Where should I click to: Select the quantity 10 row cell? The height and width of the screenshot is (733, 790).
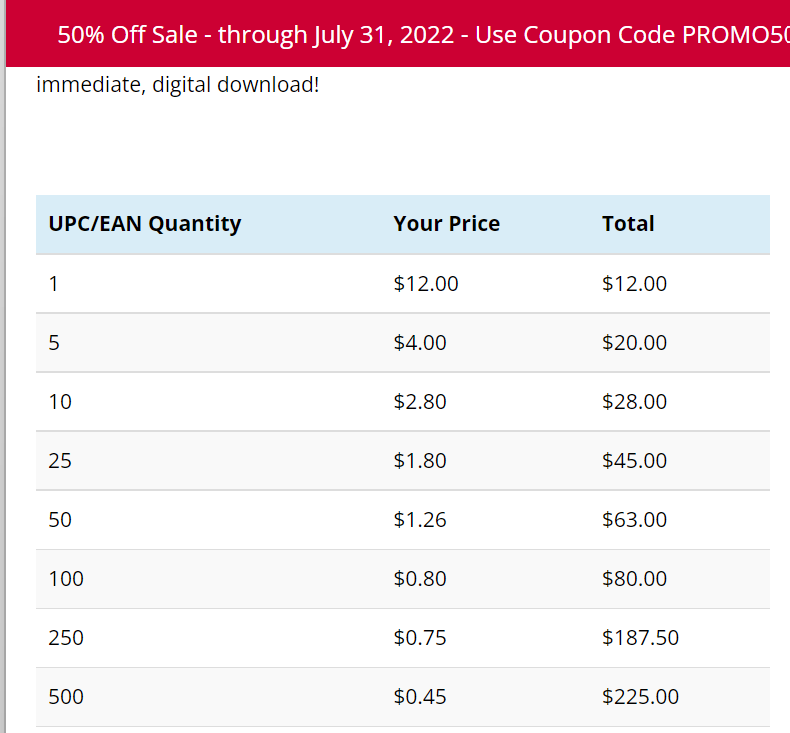(x=60, y=402)
